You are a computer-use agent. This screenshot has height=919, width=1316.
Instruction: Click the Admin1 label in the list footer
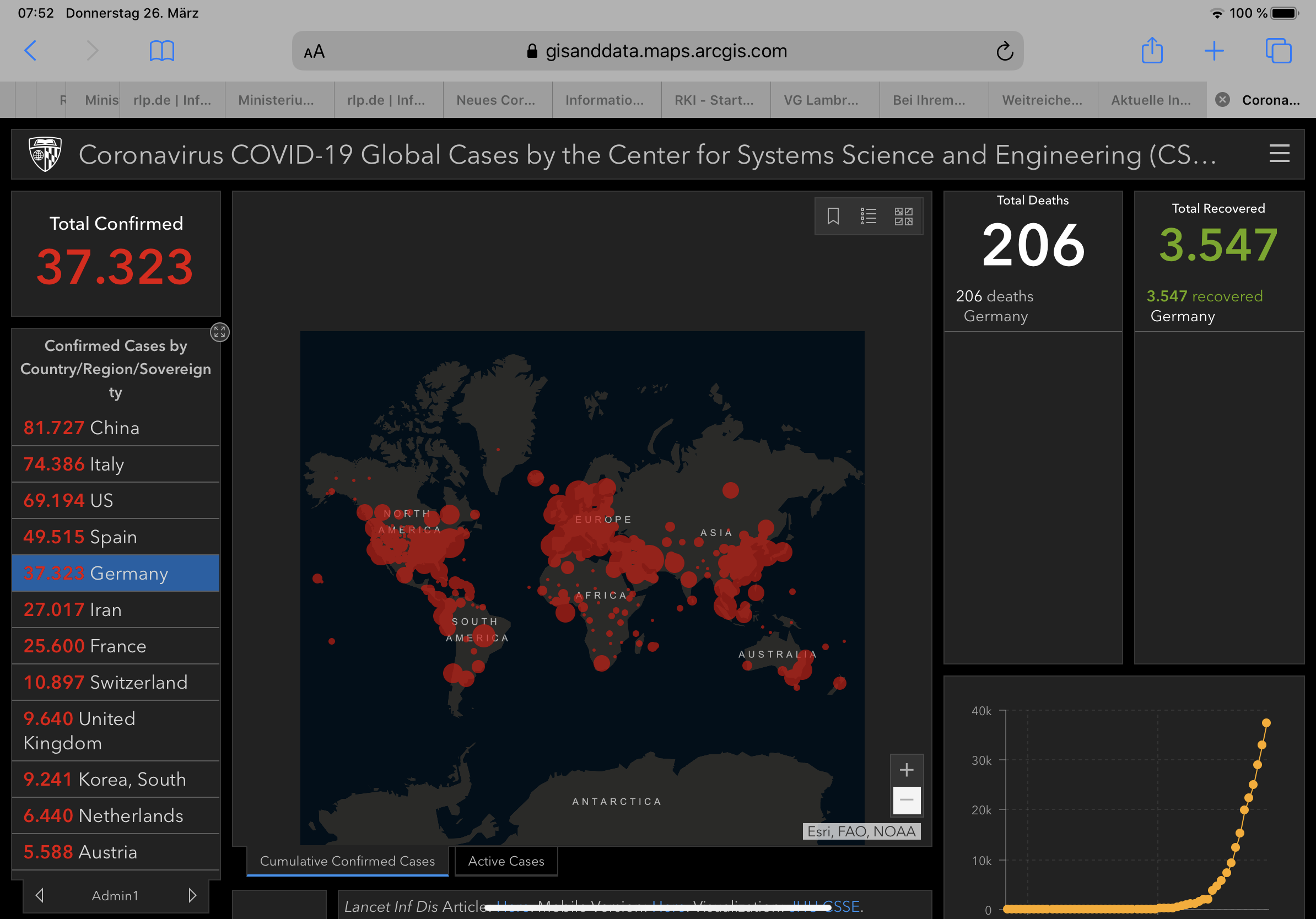coord(115,895)
